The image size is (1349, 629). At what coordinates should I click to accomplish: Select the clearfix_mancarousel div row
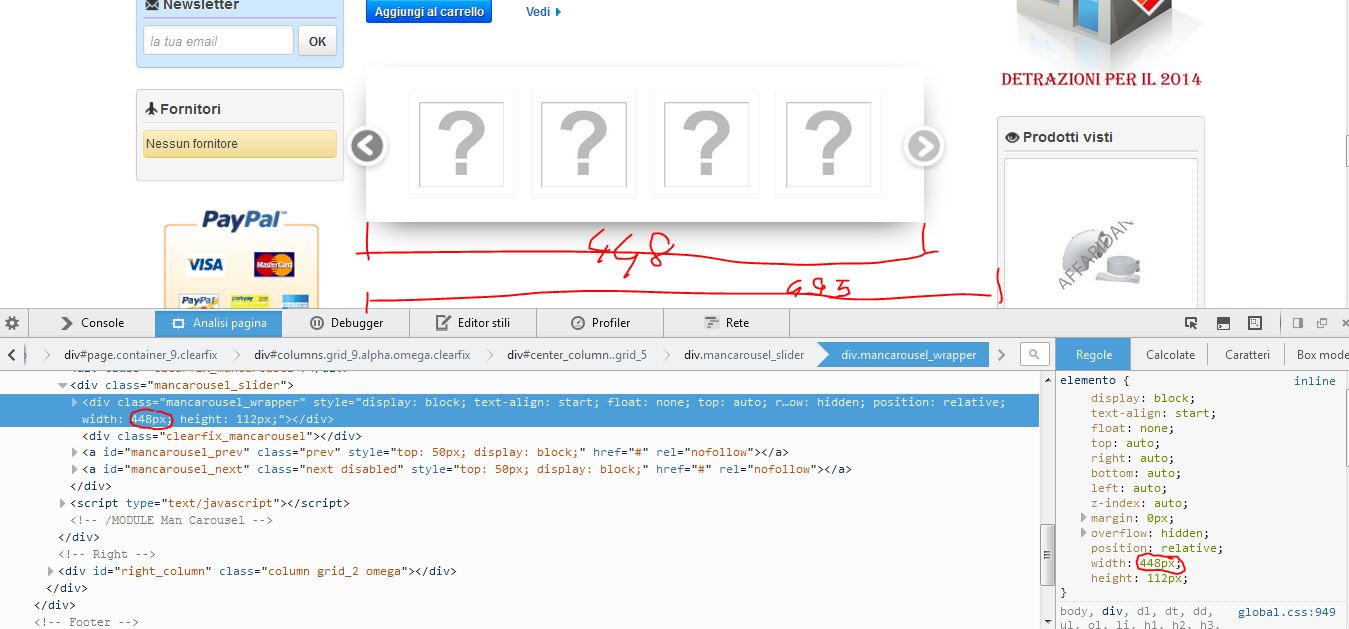[x=221, y=436]
